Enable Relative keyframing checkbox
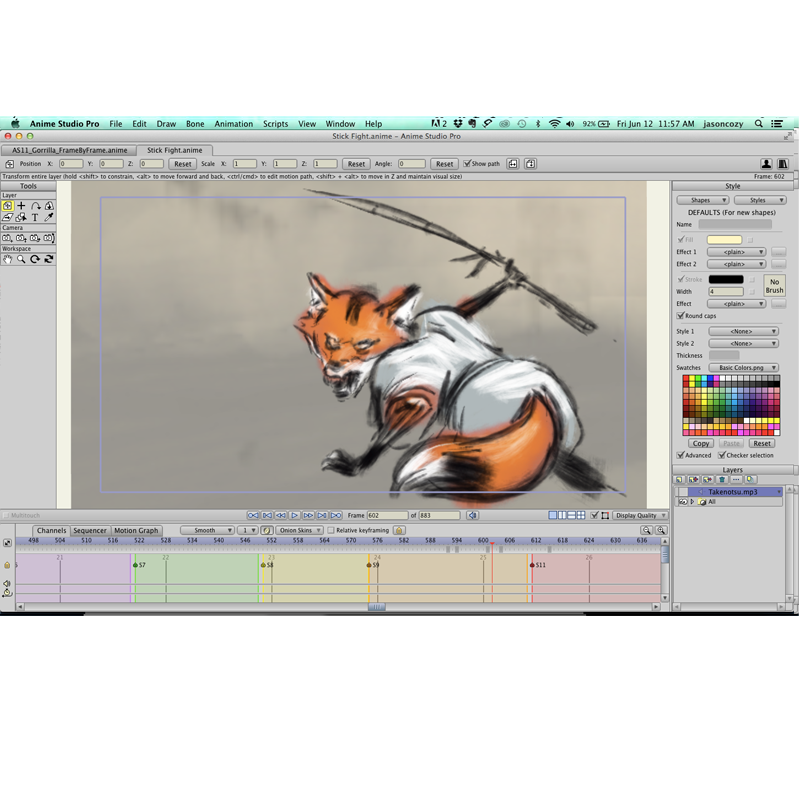The width and height of the screenshot is (800, 800). click(x=331, y=530)
